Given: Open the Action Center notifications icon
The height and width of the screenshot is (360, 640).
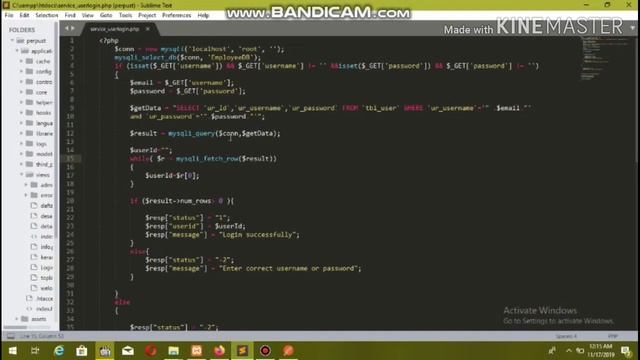Looking at the screenshot, I should [x=626, y=351].
